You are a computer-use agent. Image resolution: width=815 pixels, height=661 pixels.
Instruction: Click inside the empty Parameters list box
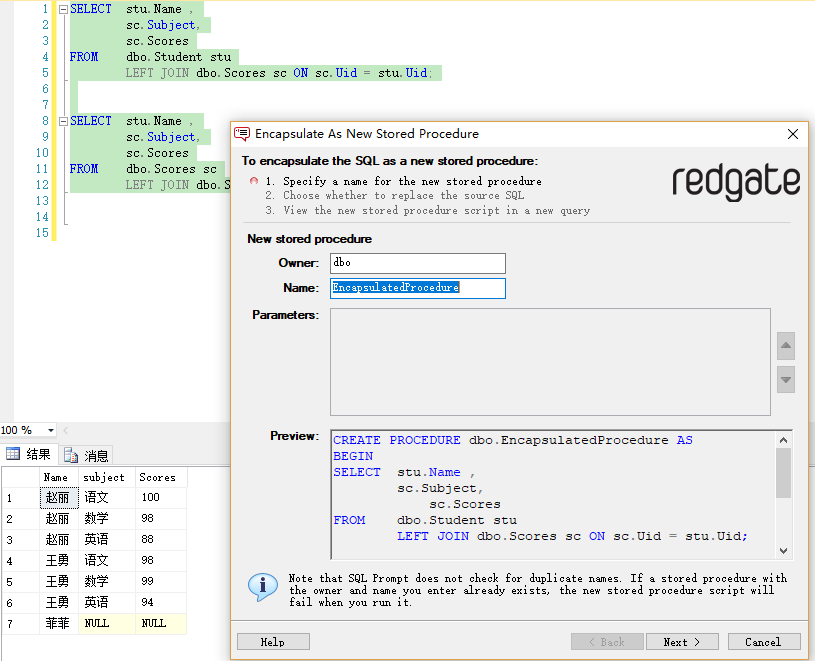point(550,362)
